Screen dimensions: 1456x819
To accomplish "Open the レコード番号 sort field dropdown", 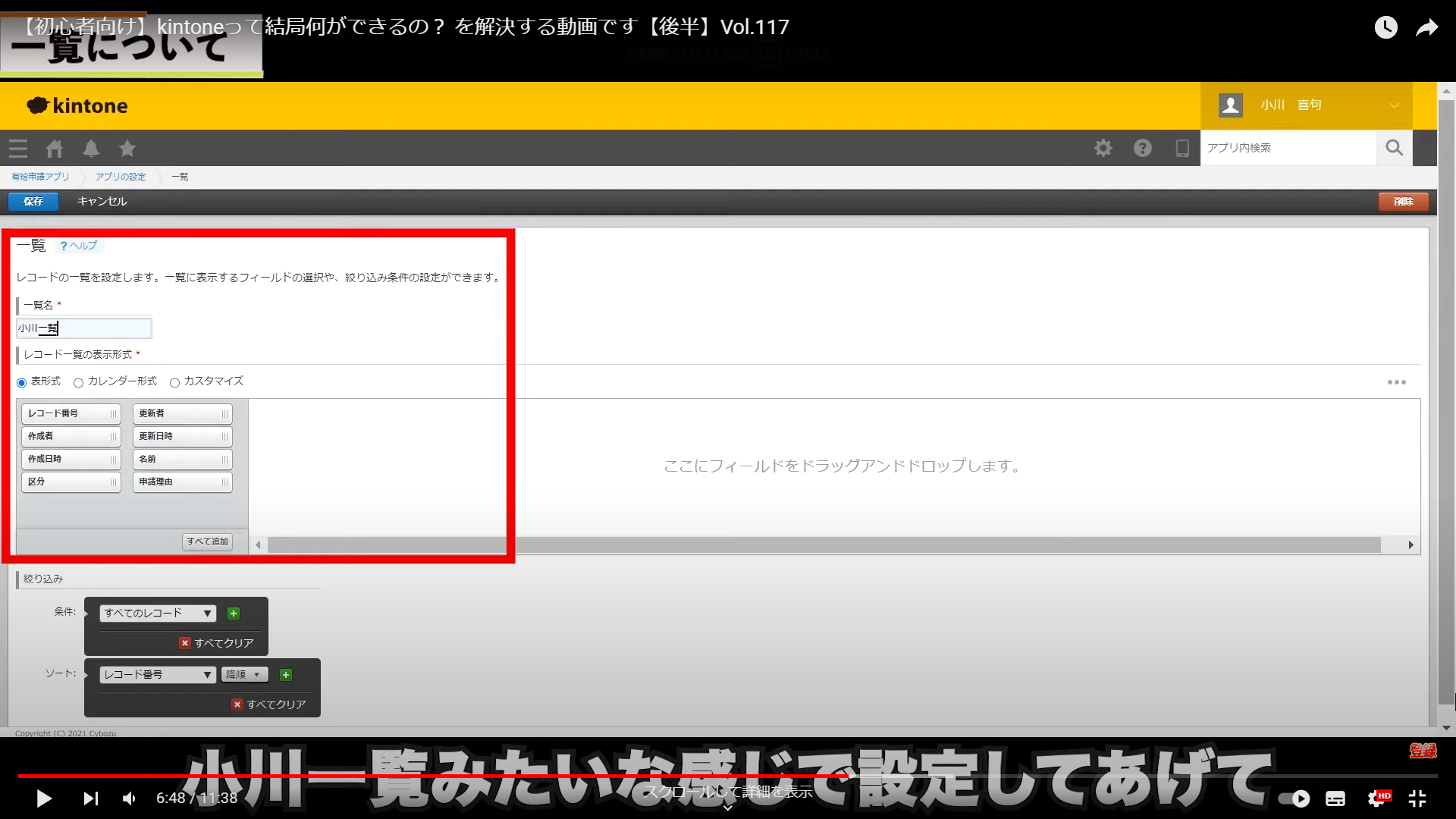I will (x=158, y=675).
